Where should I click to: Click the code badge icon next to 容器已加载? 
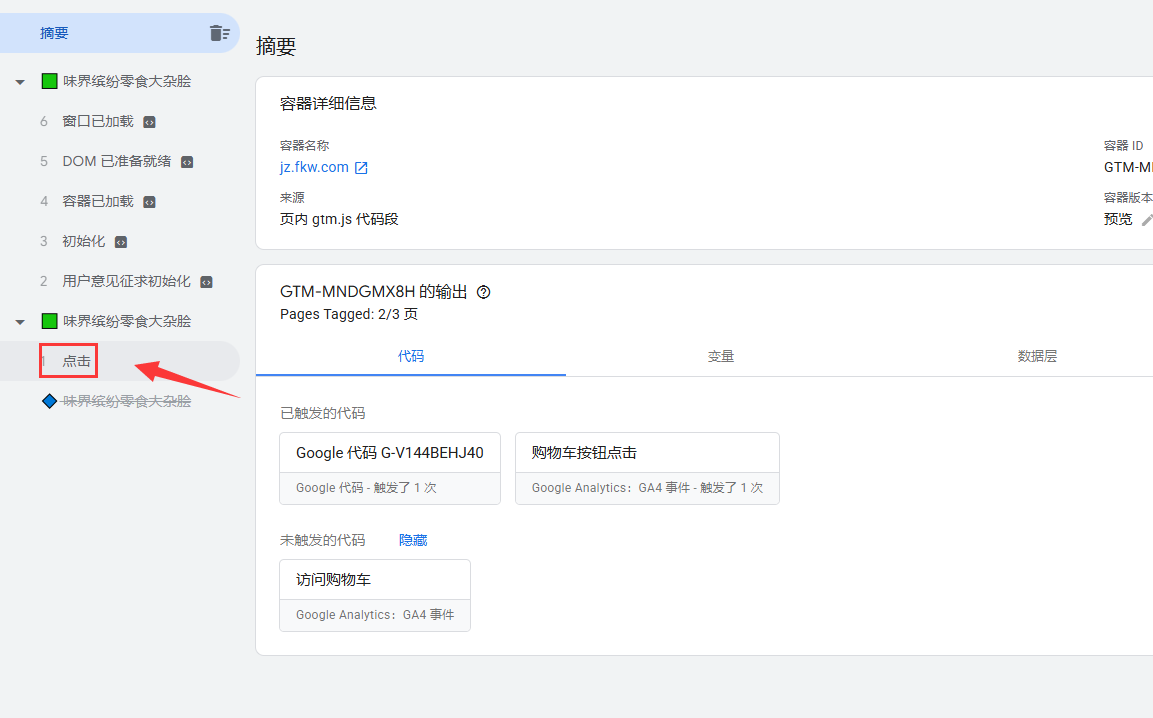149,202
